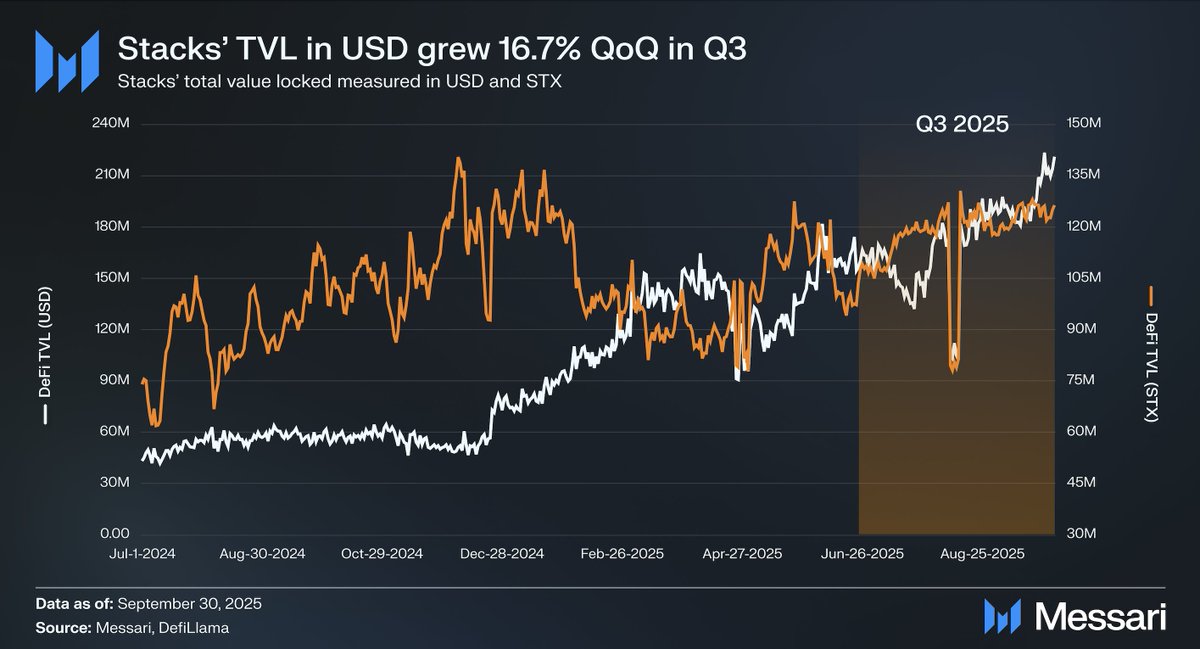Click the white DeFi TVL (USD) legend label

point(44,358)
